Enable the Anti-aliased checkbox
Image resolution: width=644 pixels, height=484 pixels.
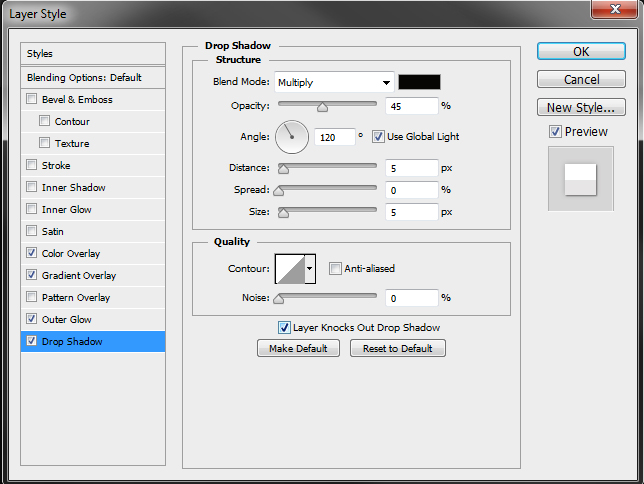pyautogui.click(x=335, y=268)
